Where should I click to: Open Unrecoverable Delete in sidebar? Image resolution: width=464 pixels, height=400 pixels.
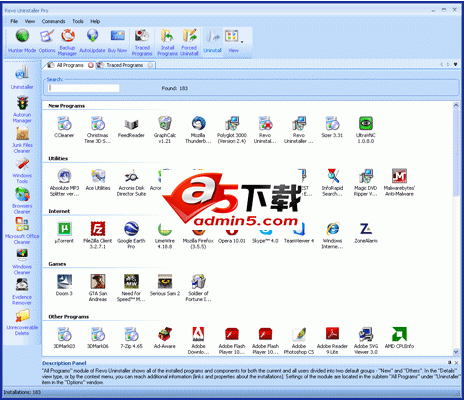pos(22,322)
